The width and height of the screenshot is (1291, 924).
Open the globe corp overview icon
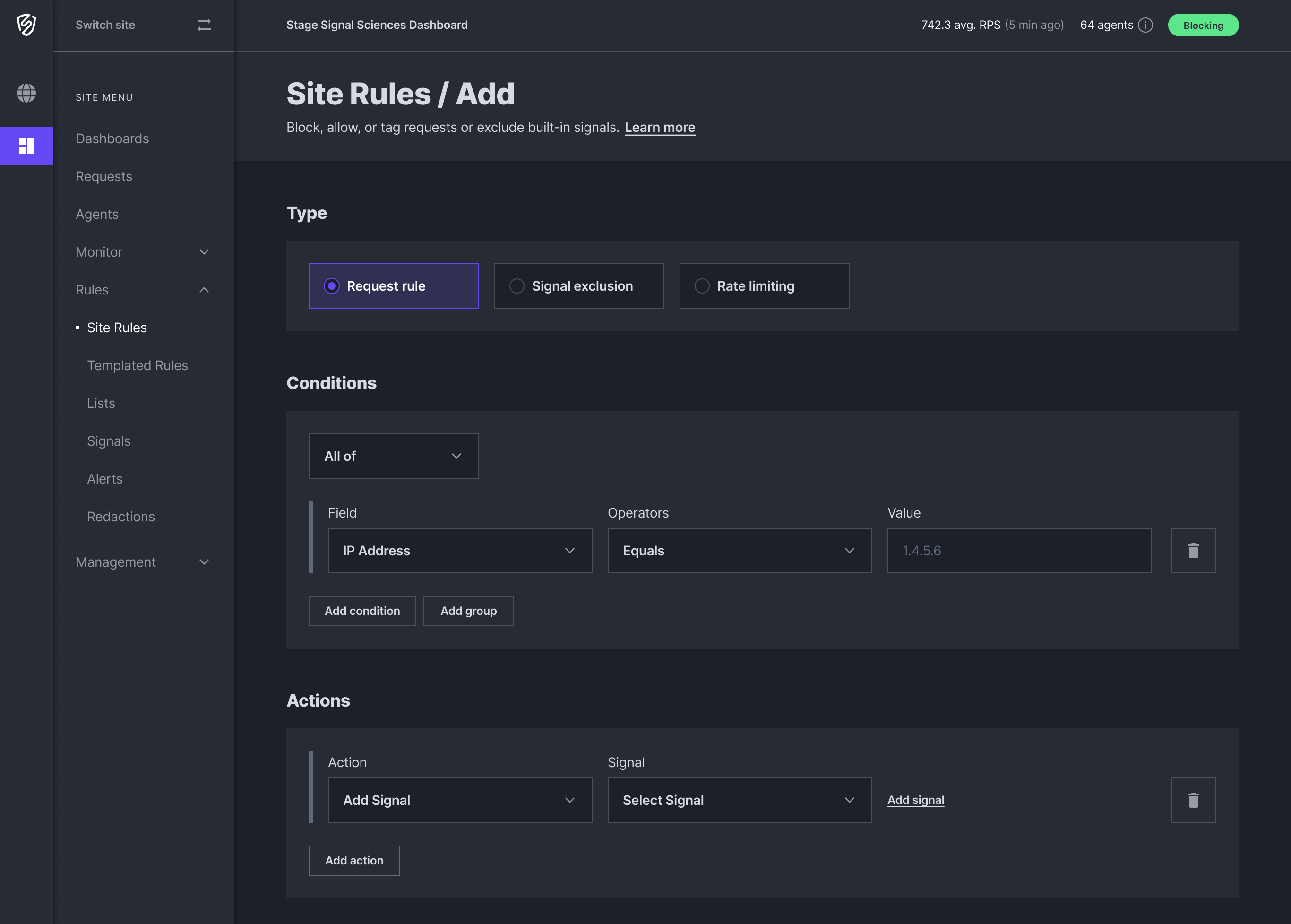(26, 93)
